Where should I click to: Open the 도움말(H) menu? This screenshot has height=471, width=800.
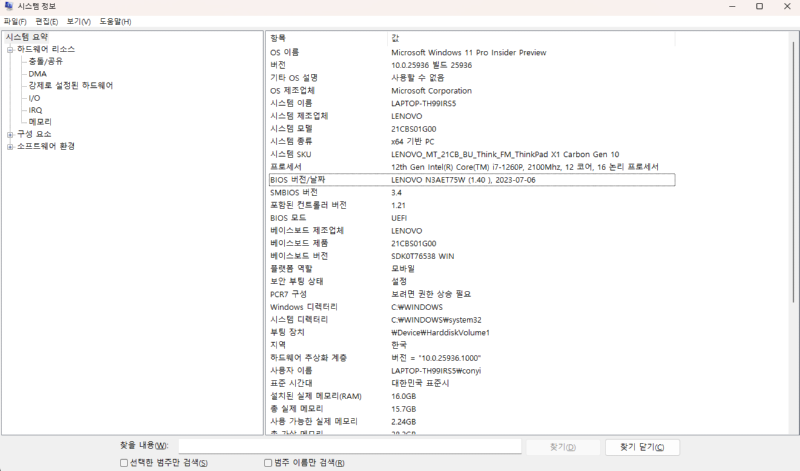pos(113,21)
